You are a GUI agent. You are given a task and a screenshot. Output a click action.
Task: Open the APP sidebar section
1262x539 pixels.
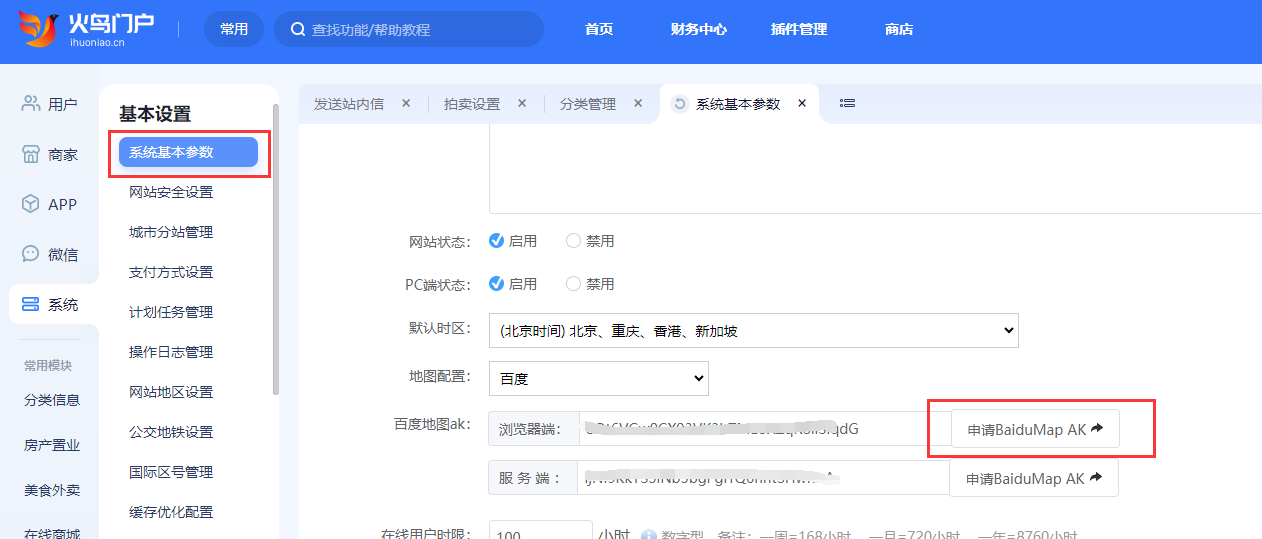(49, 204)
